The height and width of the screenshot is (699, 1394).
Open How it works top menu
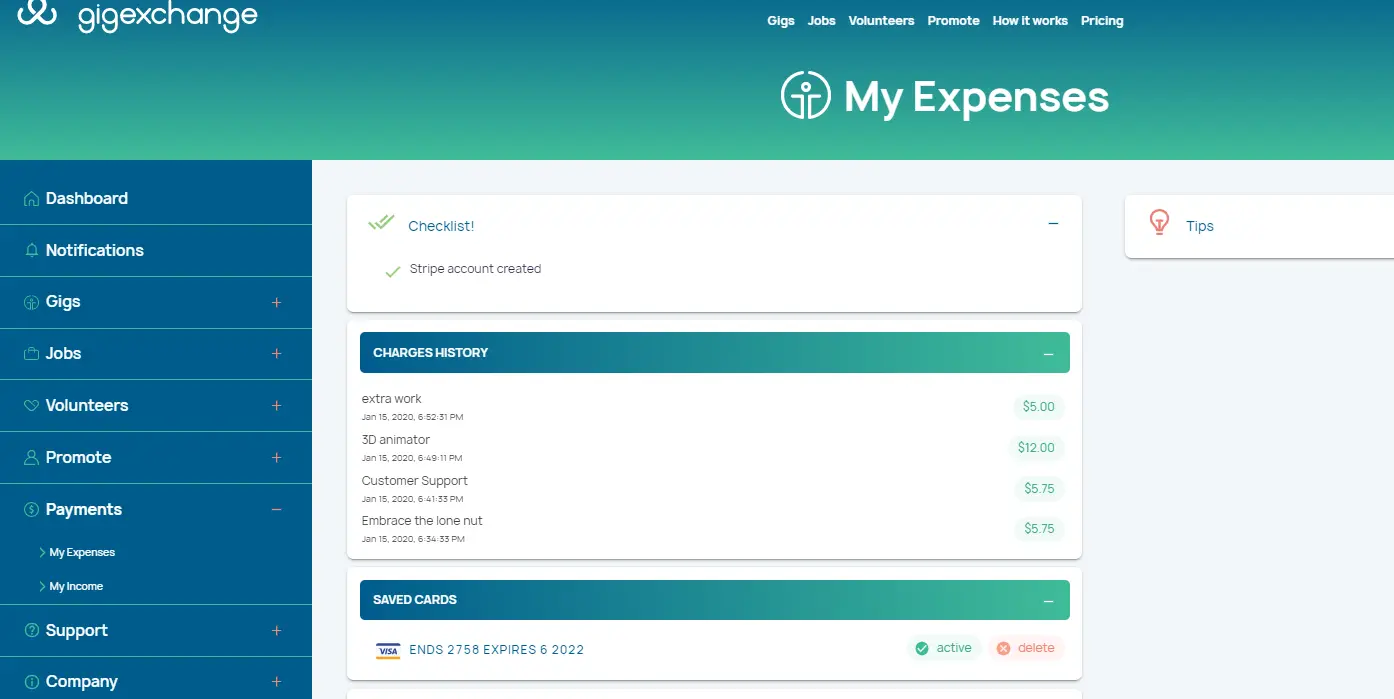pos(1029,21)
